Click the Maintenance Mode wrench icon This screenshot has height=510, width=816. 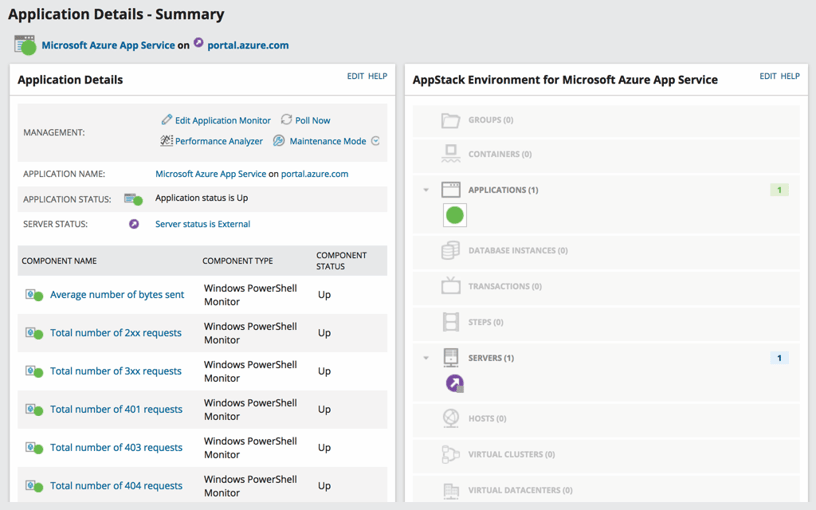pos(279,141)
